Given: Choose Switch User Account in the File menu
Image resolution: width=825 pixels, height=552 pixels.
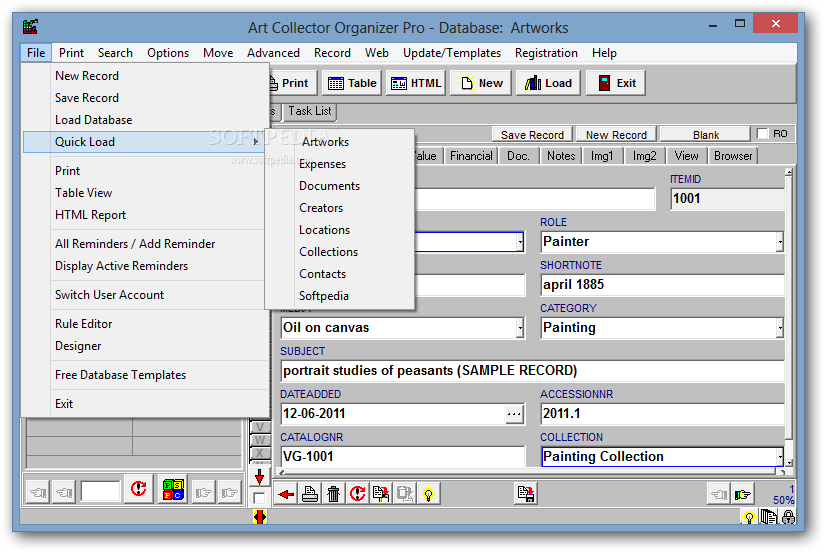Looking at the screenshot, I should (146, 295).
